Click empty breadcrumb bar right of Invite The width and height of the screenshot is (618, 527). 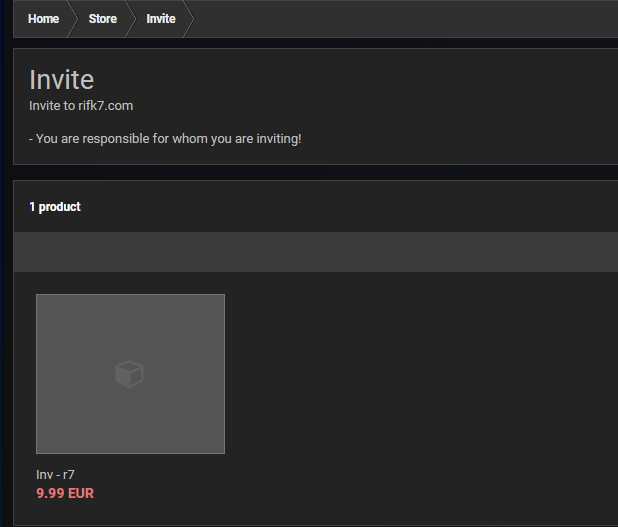point(400,19)
